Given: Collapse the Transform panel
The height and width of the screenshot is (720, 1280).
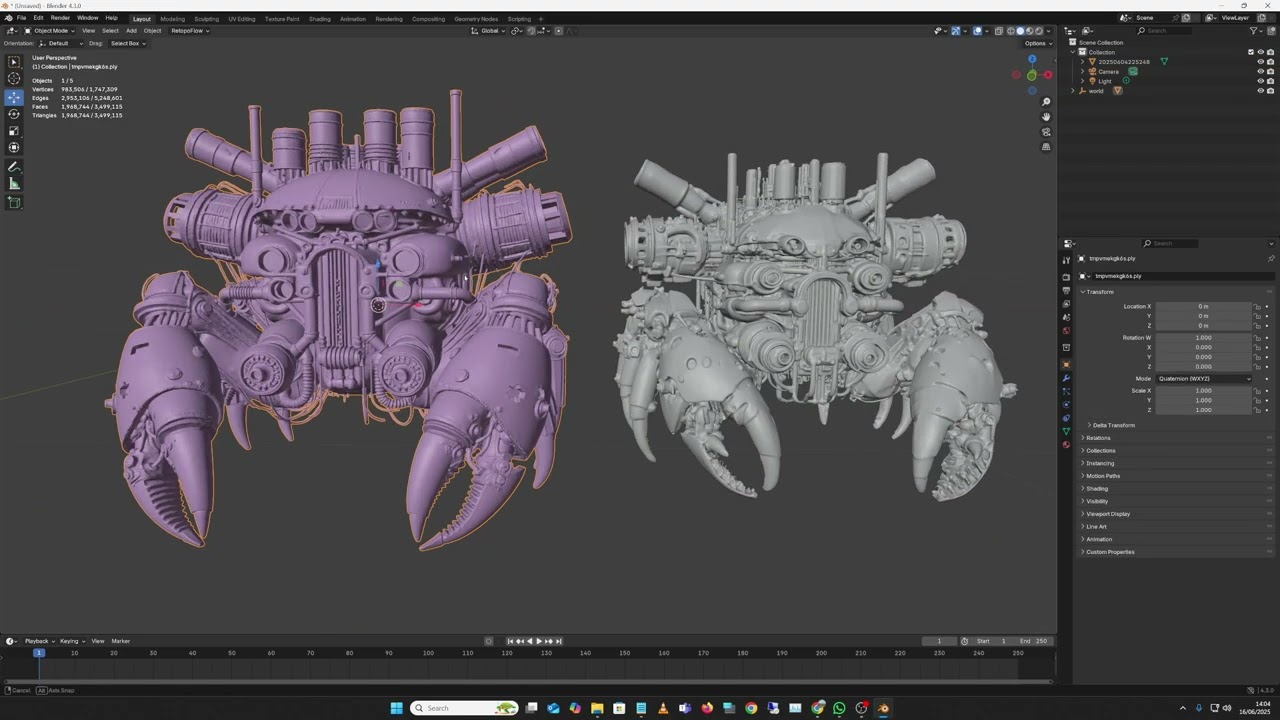Looking at the screenshot, I should [x=1100, y=292].
